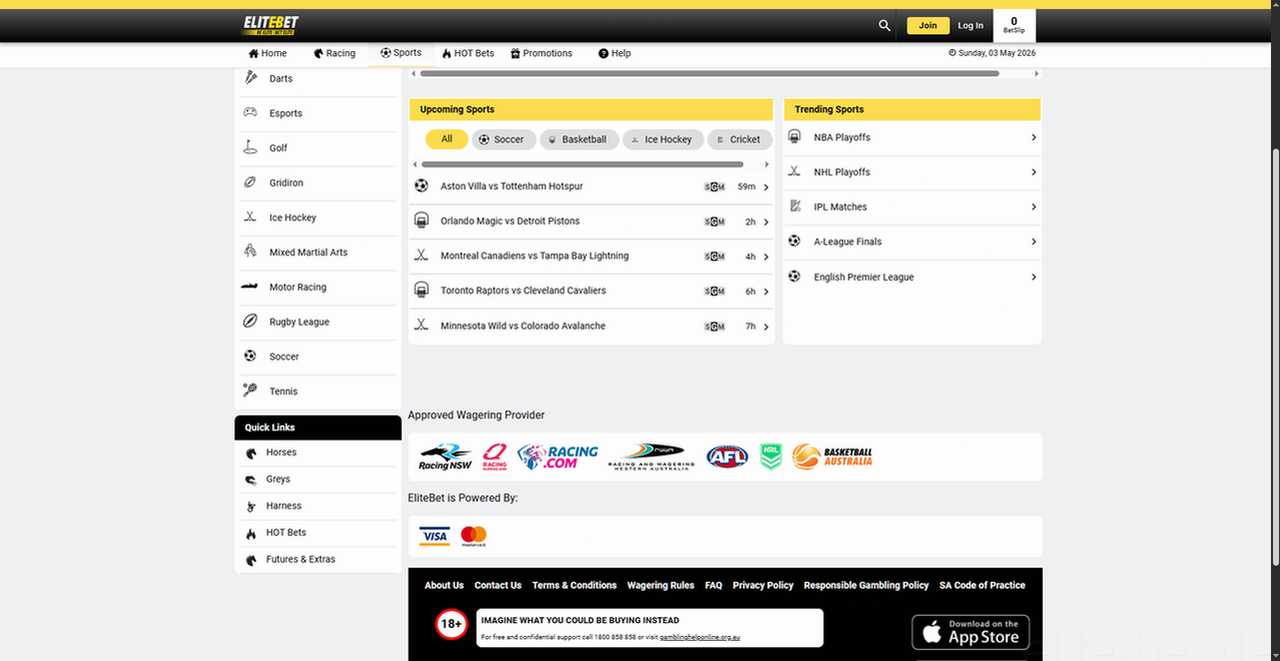Filter upcoming sports by Basketball

tap(579, 139)
